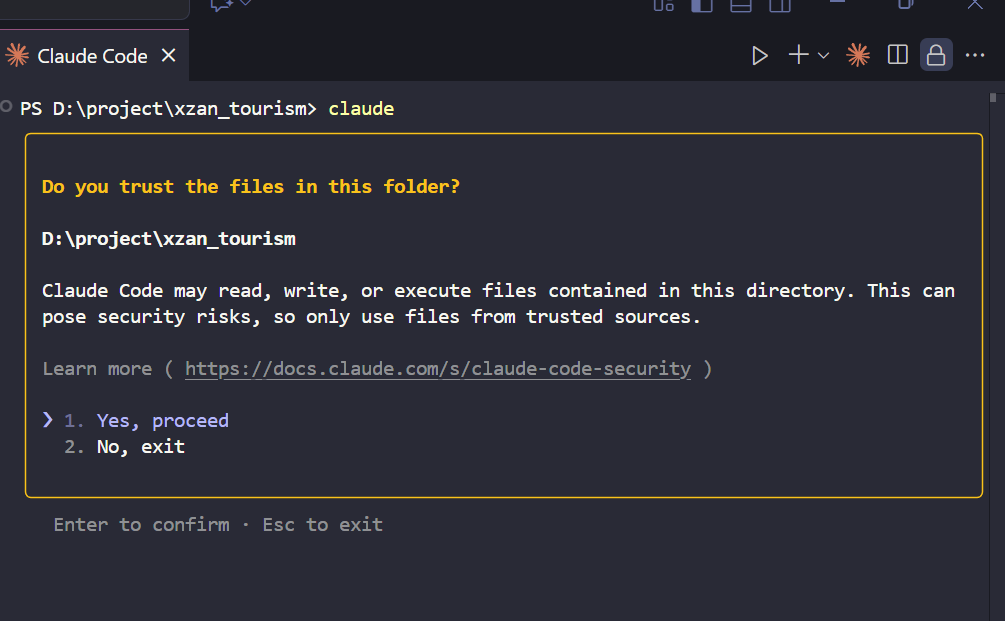Click the terminal scrollbar thumb

(x=993, y=97)
